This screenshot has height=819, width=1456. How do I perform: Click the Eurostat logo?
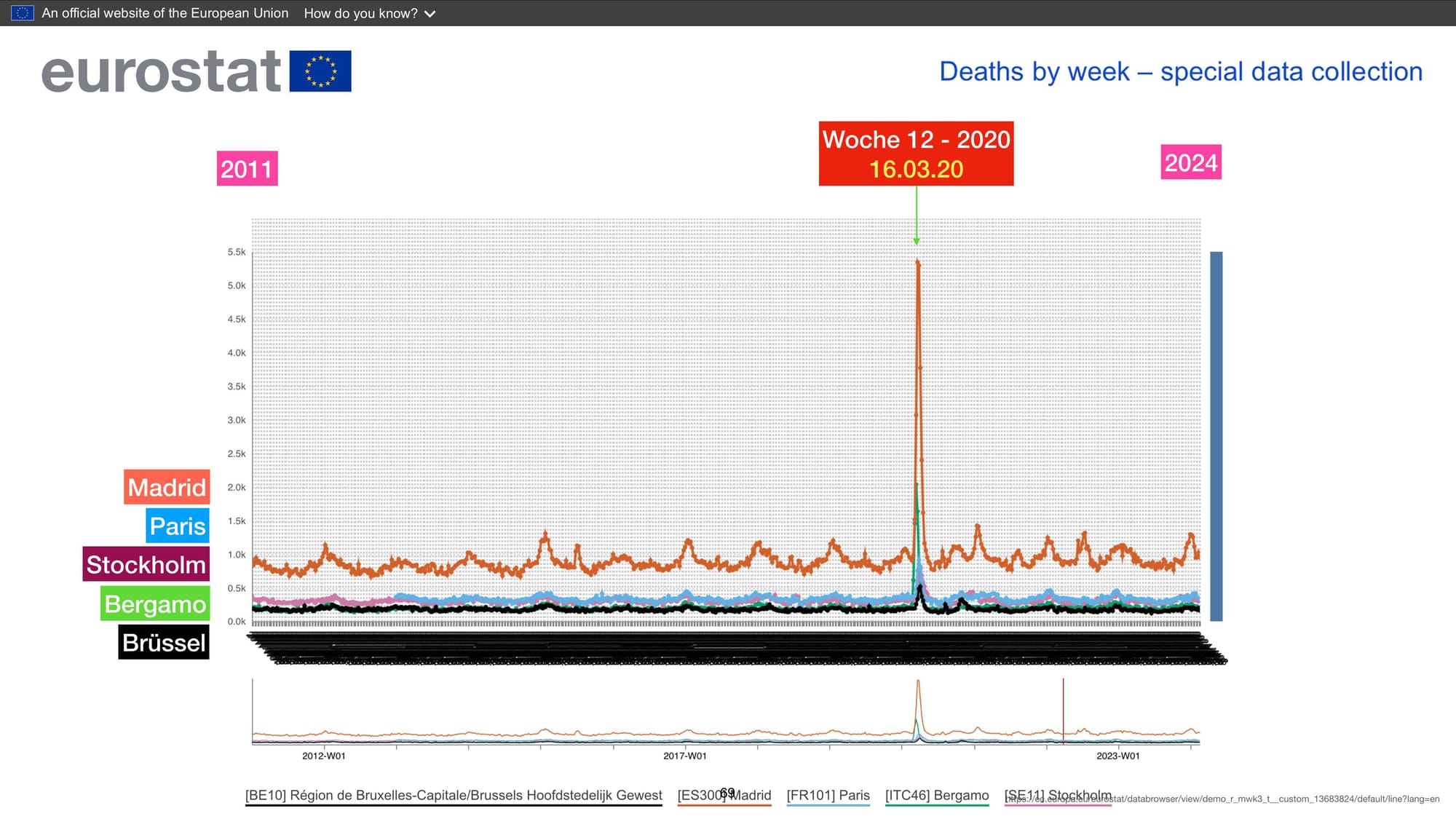[x=196, y=71]
